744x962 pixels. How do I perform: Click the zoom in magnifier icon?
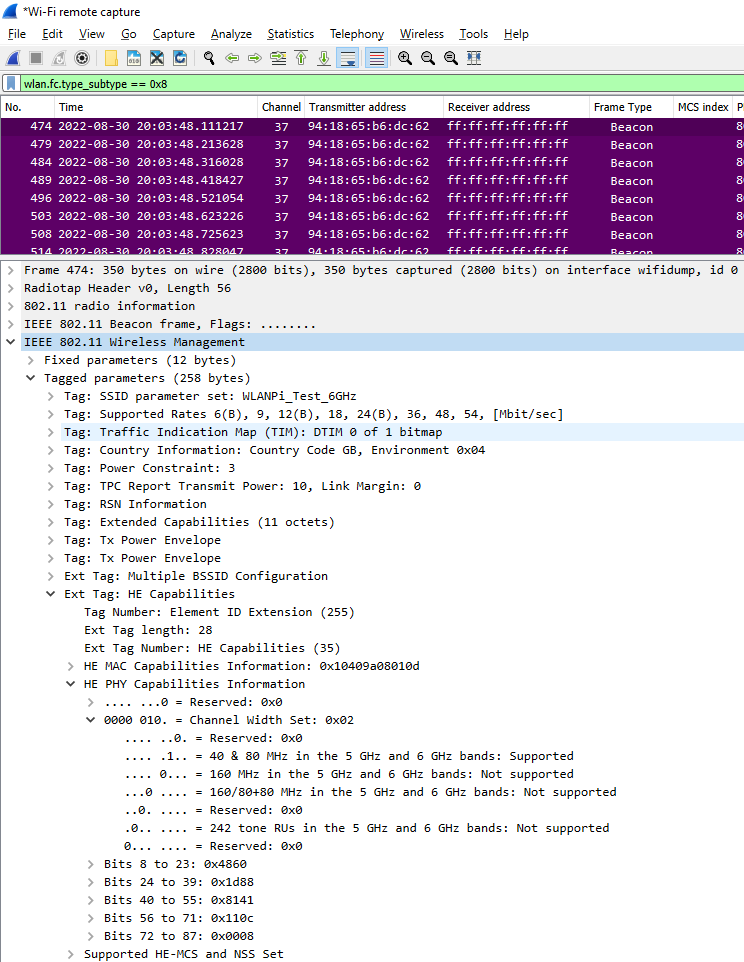coord(405,58)
